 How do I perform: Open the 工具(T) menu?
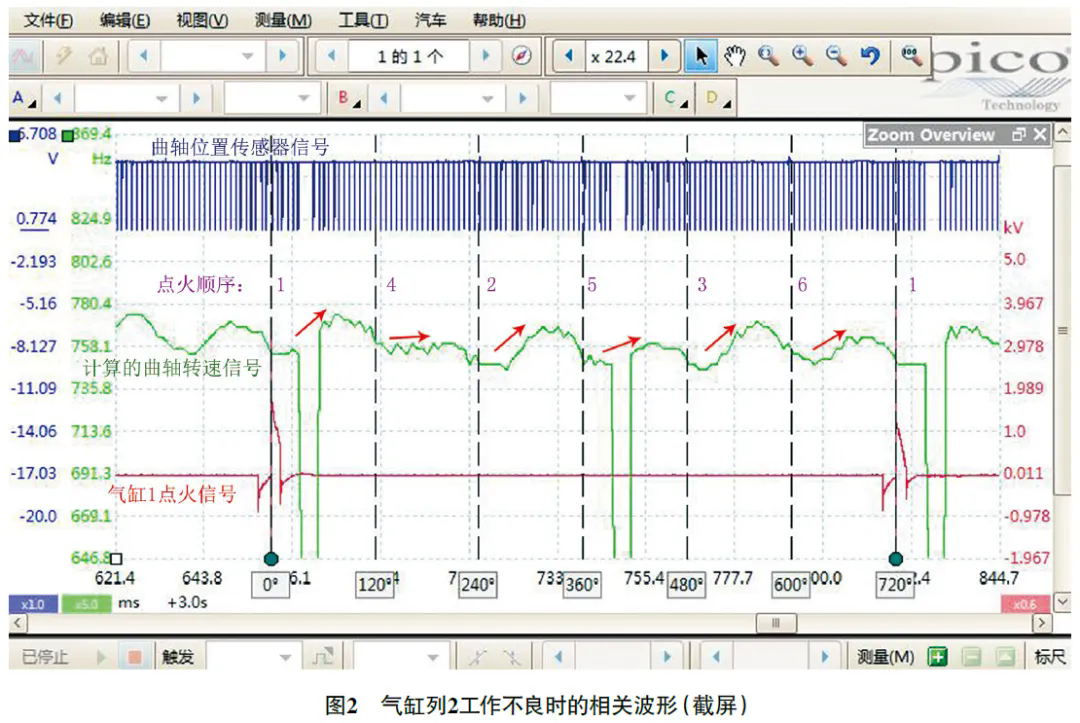(x=362, y=21)
